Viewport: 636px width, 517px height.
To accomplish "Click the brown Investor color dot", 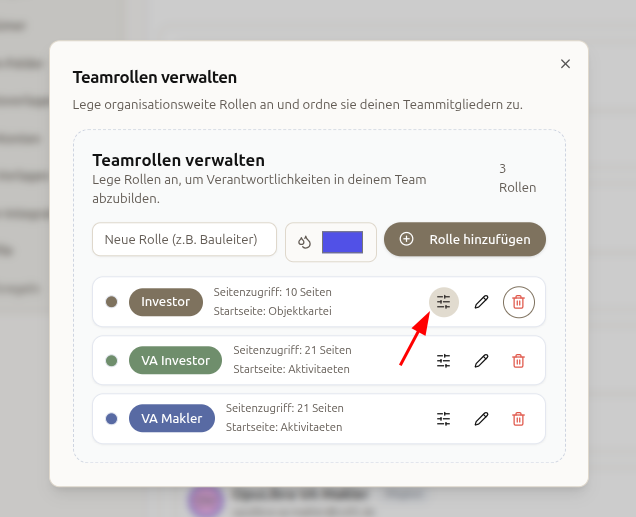I will pos(112,302).
